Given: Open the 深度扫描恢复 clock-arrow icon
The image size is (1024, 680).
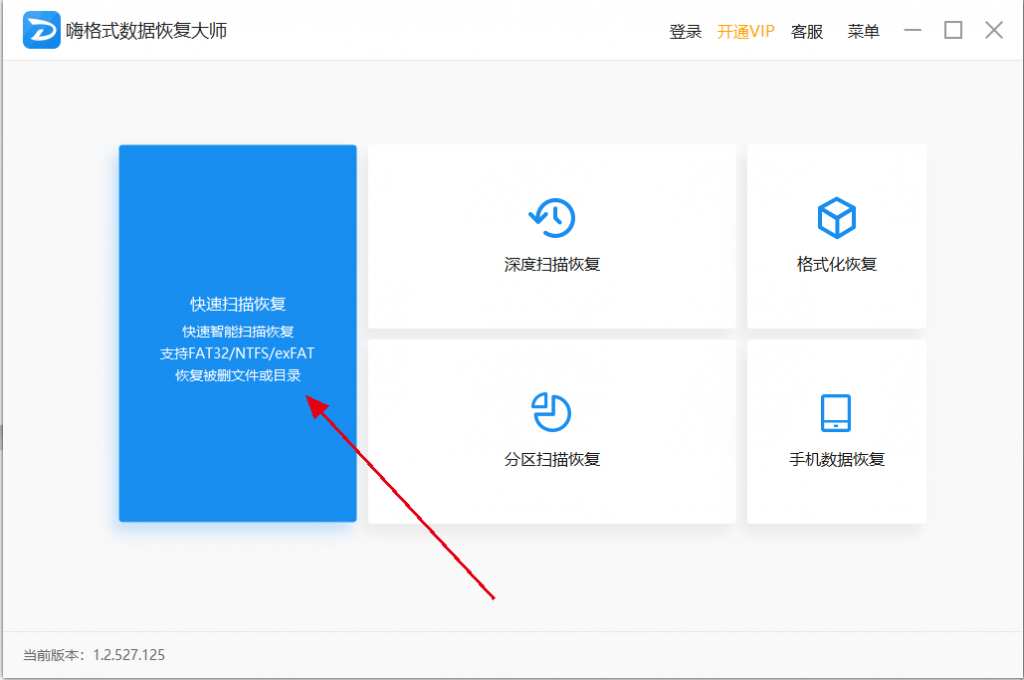Looking at the screenshot, I should (x=552, y=218).
